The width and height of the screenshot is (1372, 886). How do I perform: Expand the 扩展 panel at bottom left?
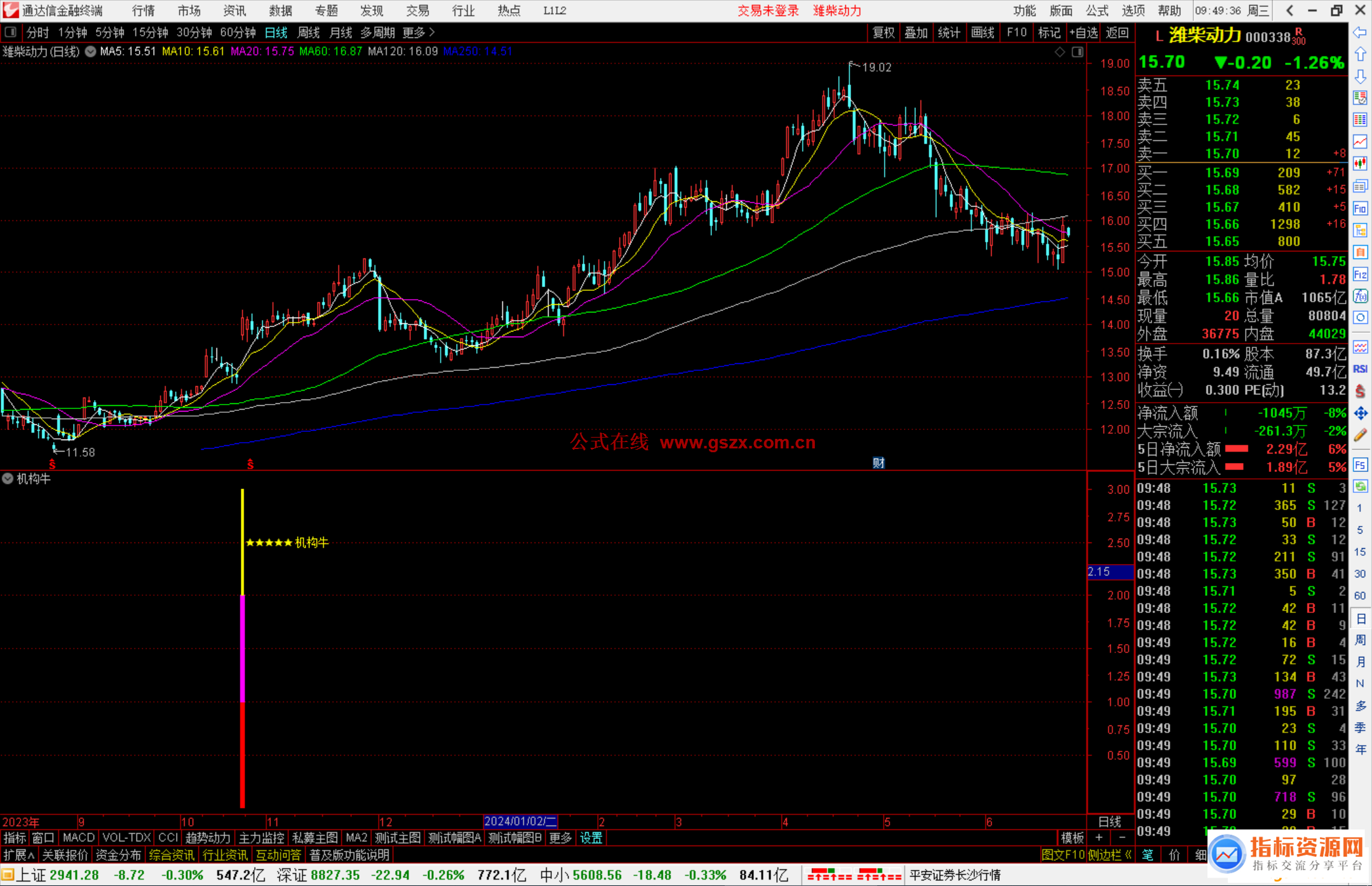(19, 855)
